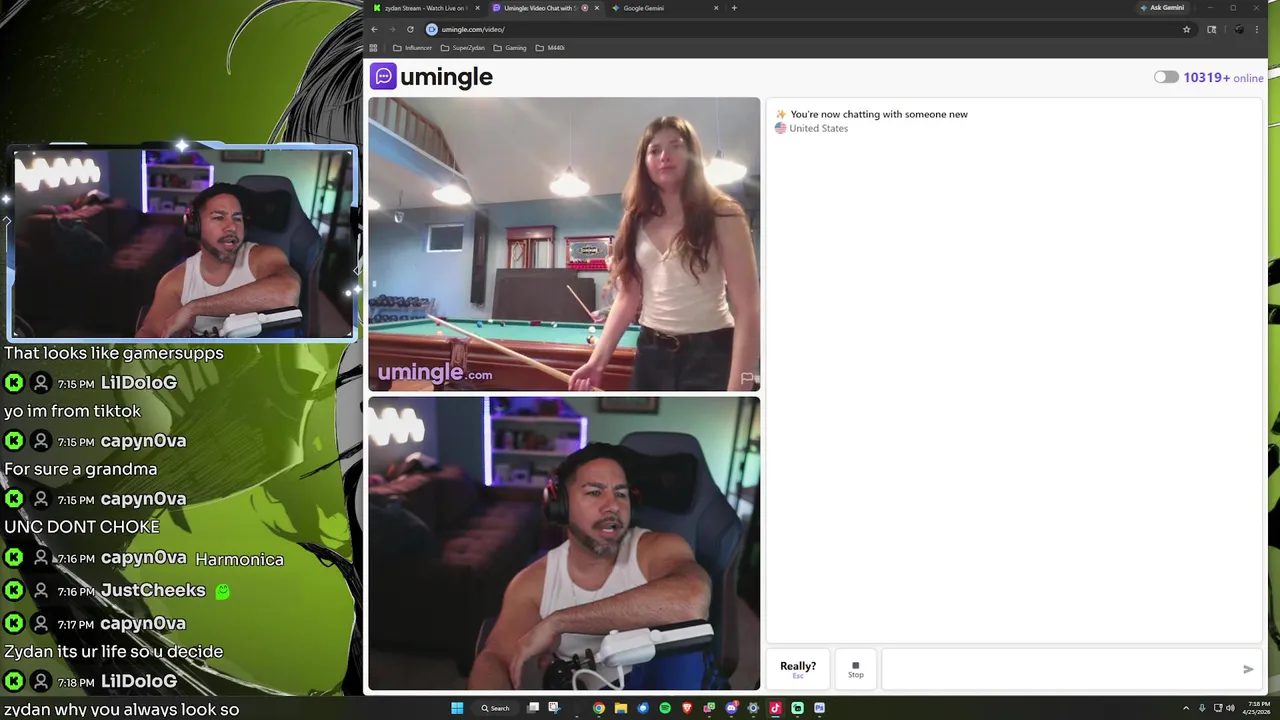Click the umingle logo
The image size is (1280, 720).
point(432,77)
